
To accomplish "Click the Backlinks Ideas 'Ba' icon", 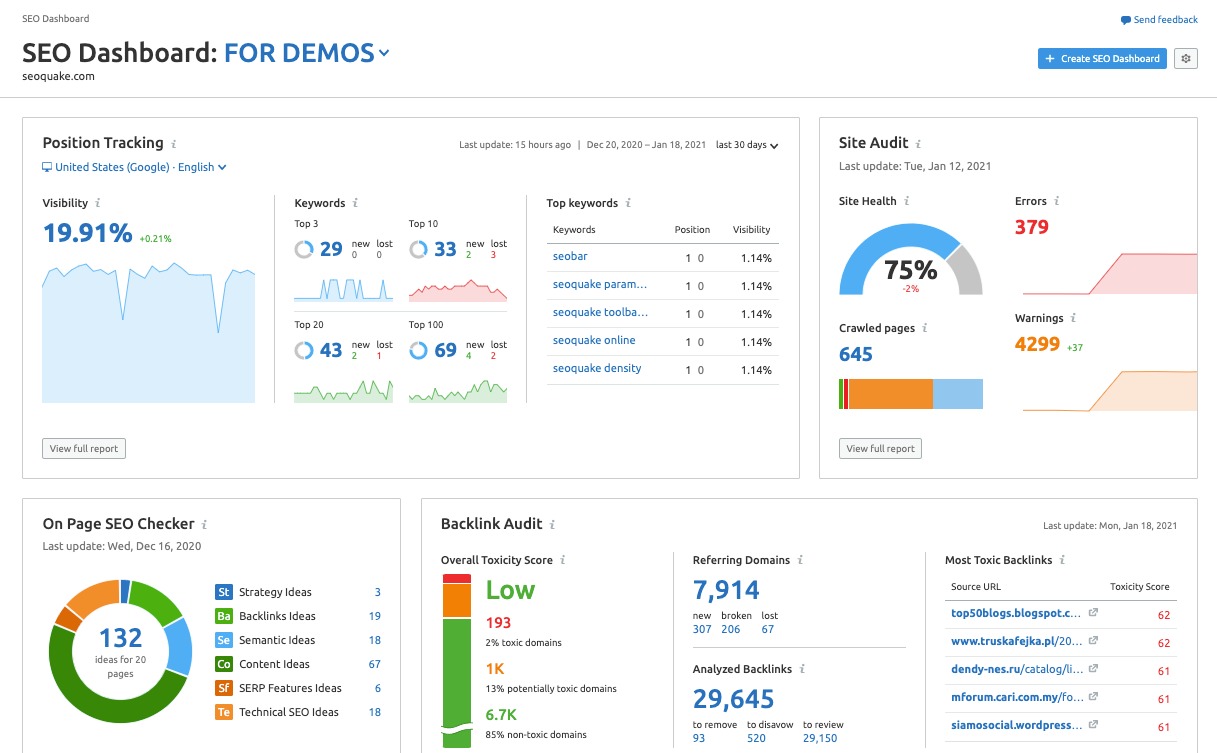I will click(x=224, y=616).
